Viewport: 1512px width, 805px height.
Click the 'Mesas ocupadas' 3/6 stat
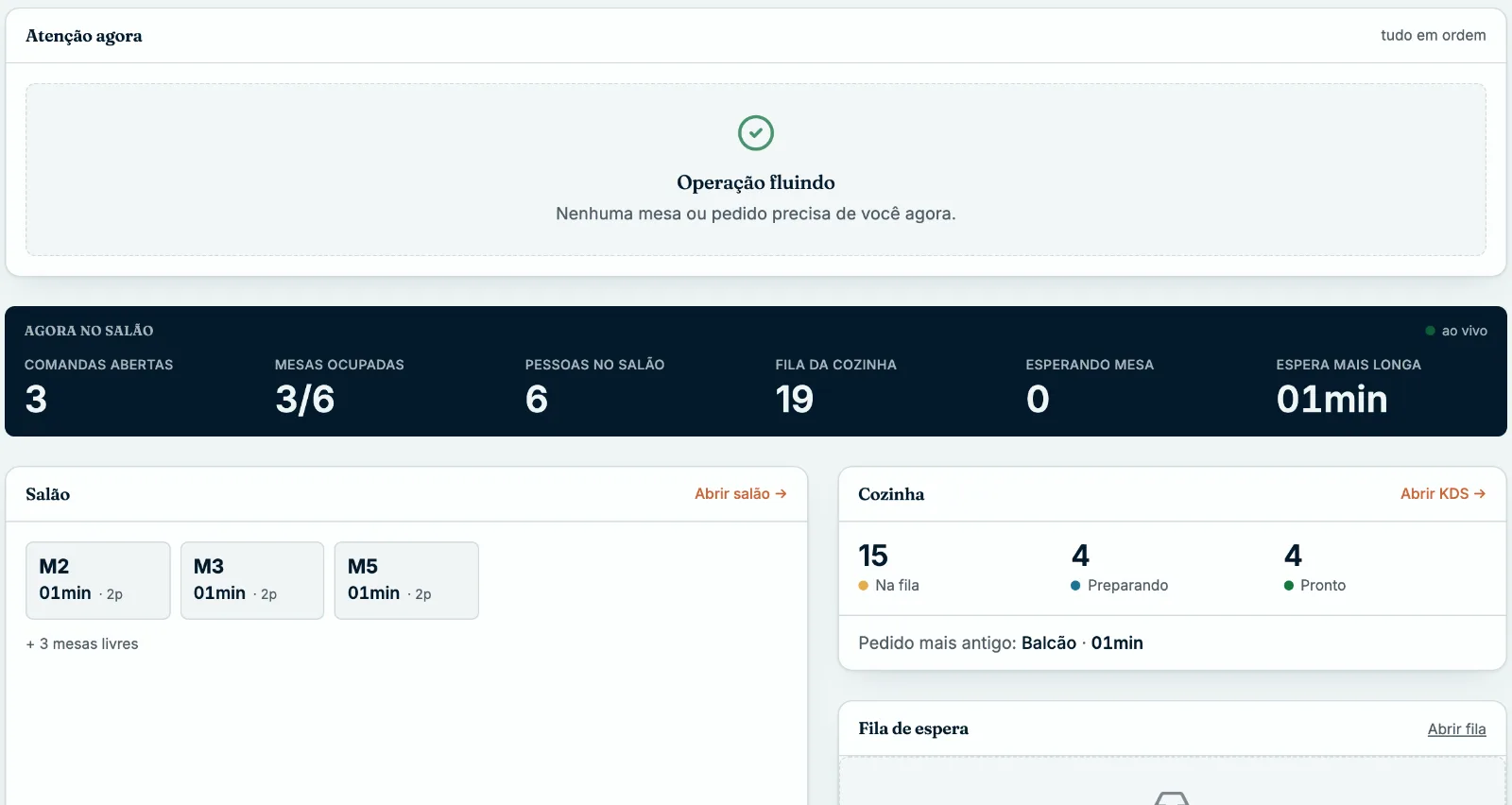click(339, 386)
